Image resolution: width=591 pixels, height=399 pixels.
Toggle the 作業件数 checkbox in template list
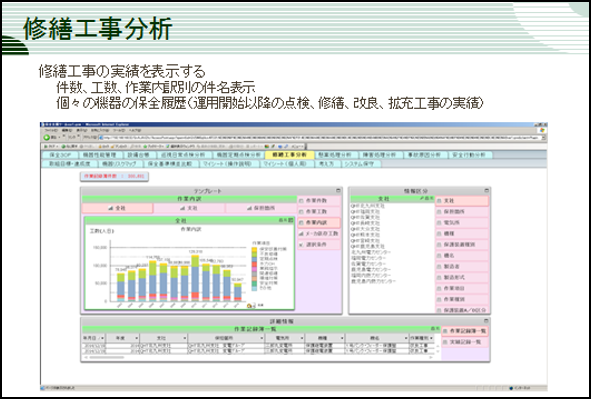coord(301,201)
